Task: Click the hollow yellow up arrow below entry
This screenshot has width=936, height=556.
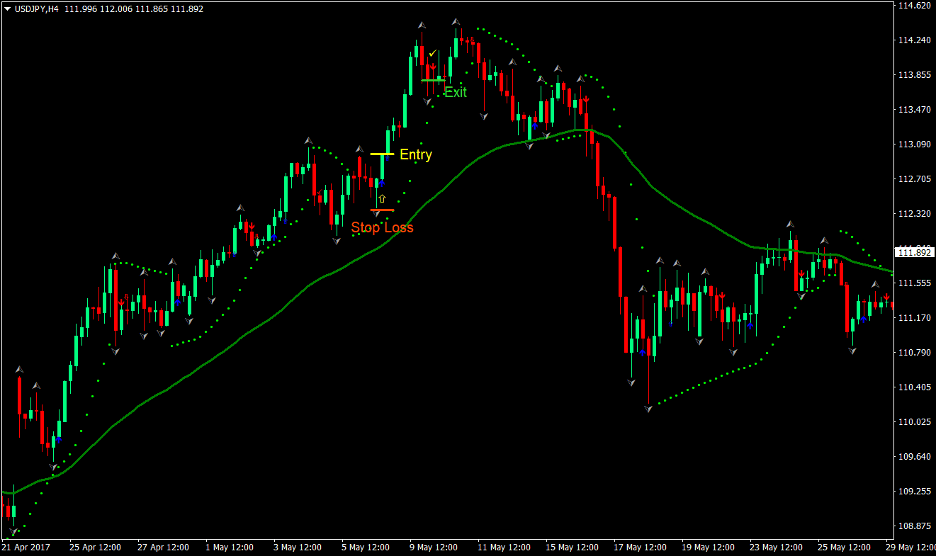Action: click(x=381, y=199)
